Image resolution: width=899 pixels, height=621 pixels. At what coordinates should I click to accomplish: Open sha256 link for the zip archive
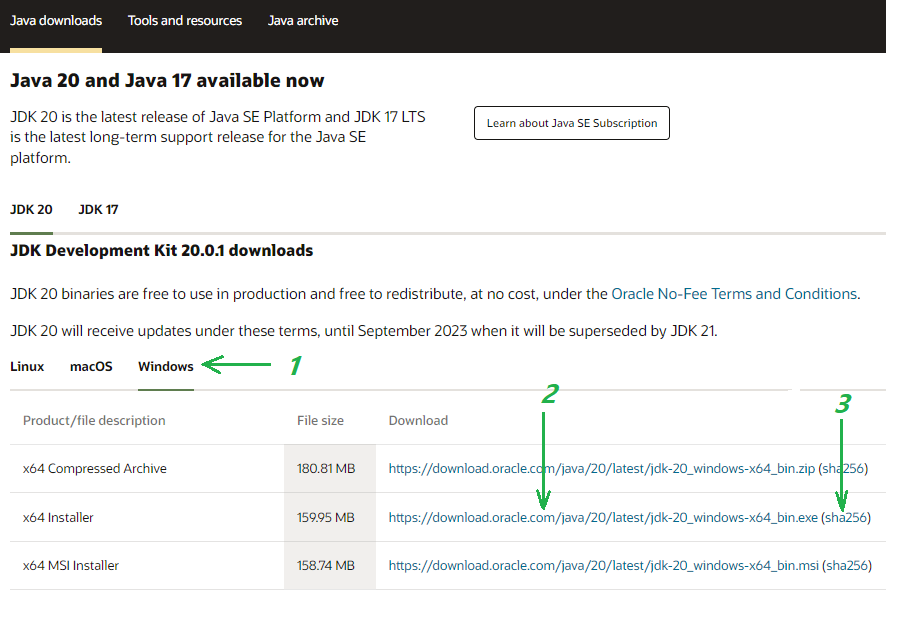[x=843, y=468]
